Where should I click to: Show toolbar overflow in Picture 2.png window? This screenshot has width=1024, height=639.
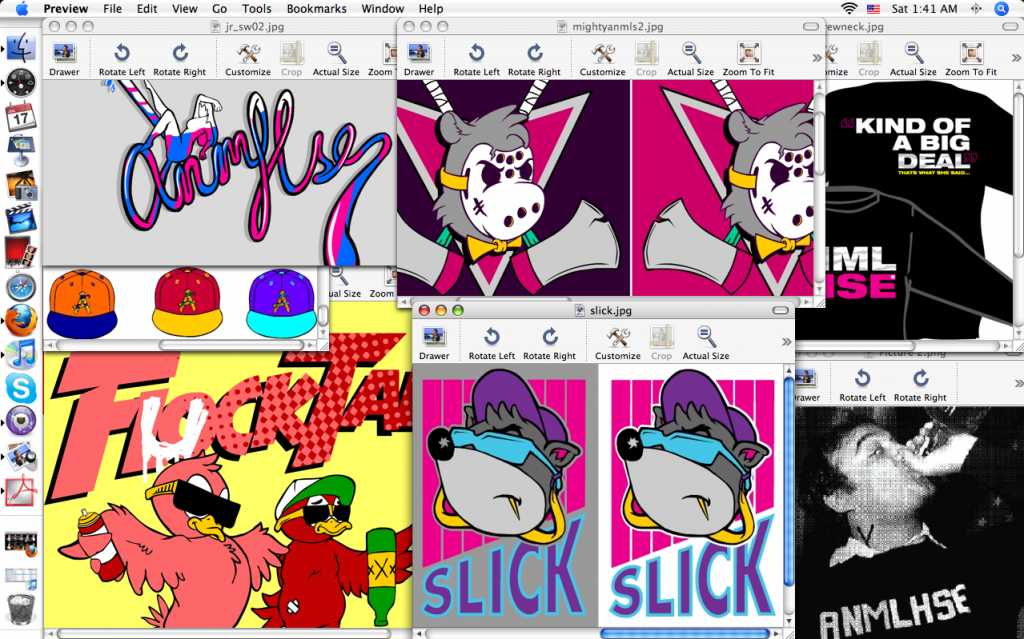[1019, 384]
